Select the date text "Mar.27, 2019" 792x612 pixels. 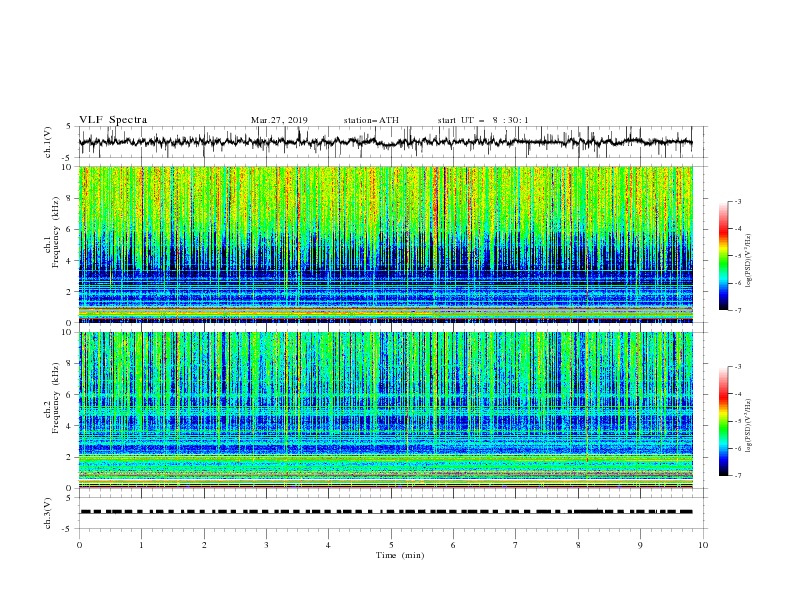pyautogui.click(x=279, y=120)
